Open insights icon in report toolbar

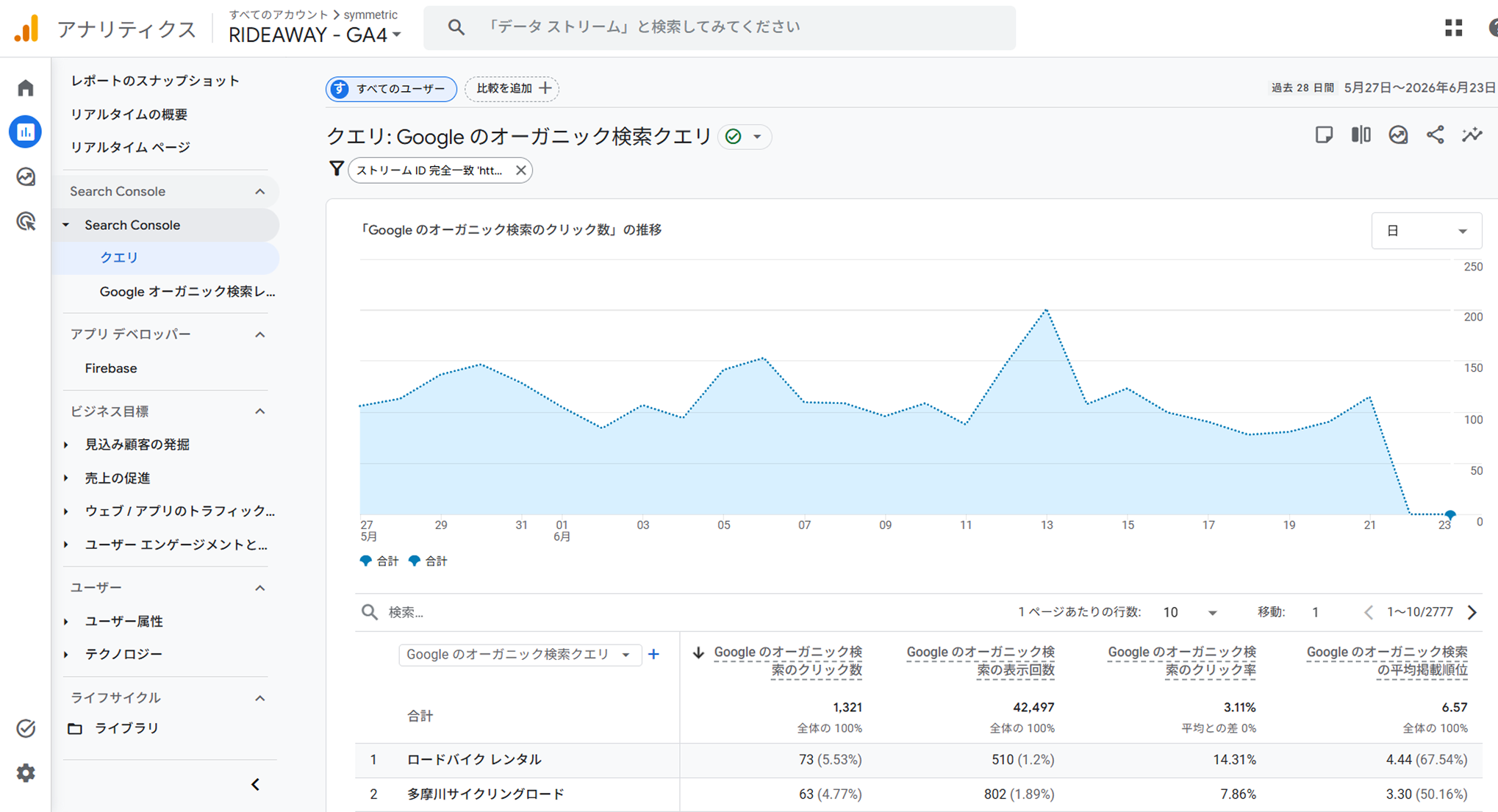pyautogui.click(x=1398, y=134)
